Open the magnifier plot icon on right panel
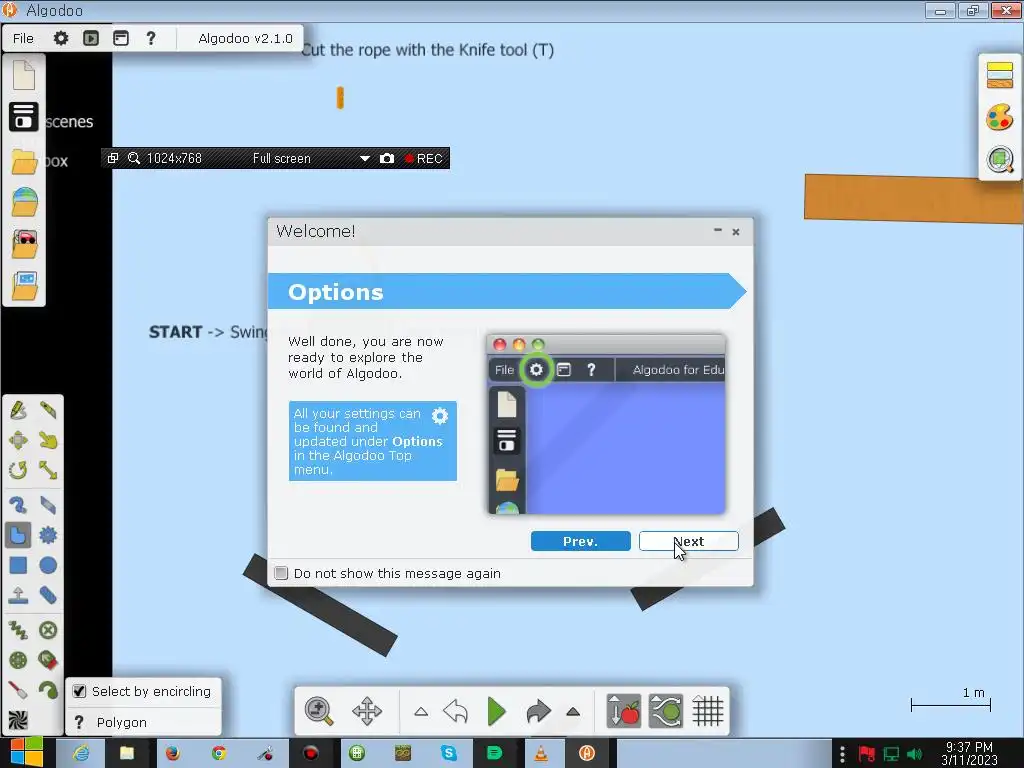Viewport: 1024px width, 768px height. coord(1000,159)
